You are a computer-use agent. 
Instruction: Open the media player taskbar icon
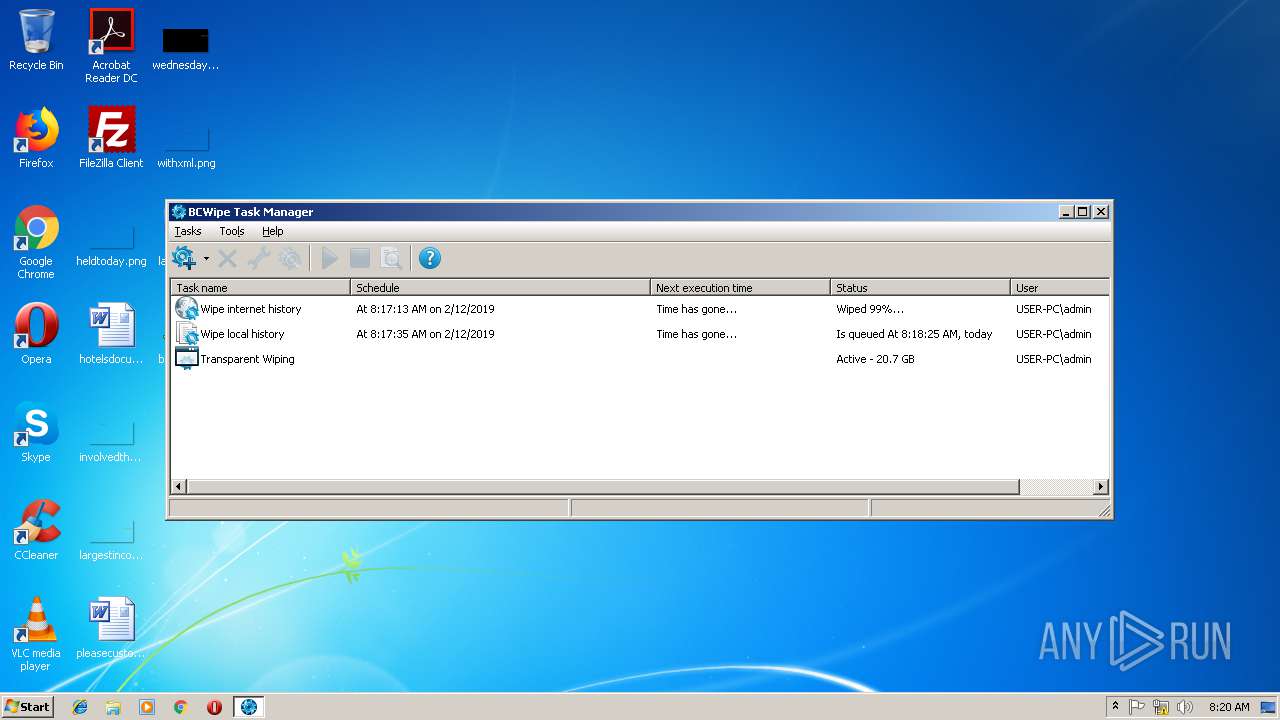pos(147,707)
